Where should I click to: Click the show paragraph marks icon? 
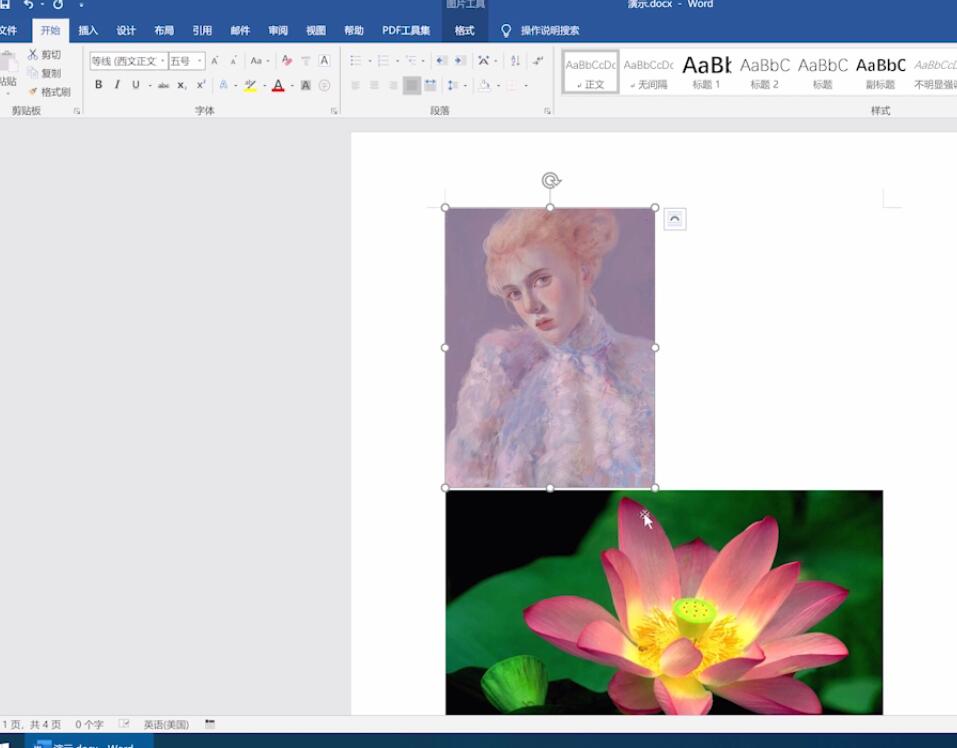(538, 61)
